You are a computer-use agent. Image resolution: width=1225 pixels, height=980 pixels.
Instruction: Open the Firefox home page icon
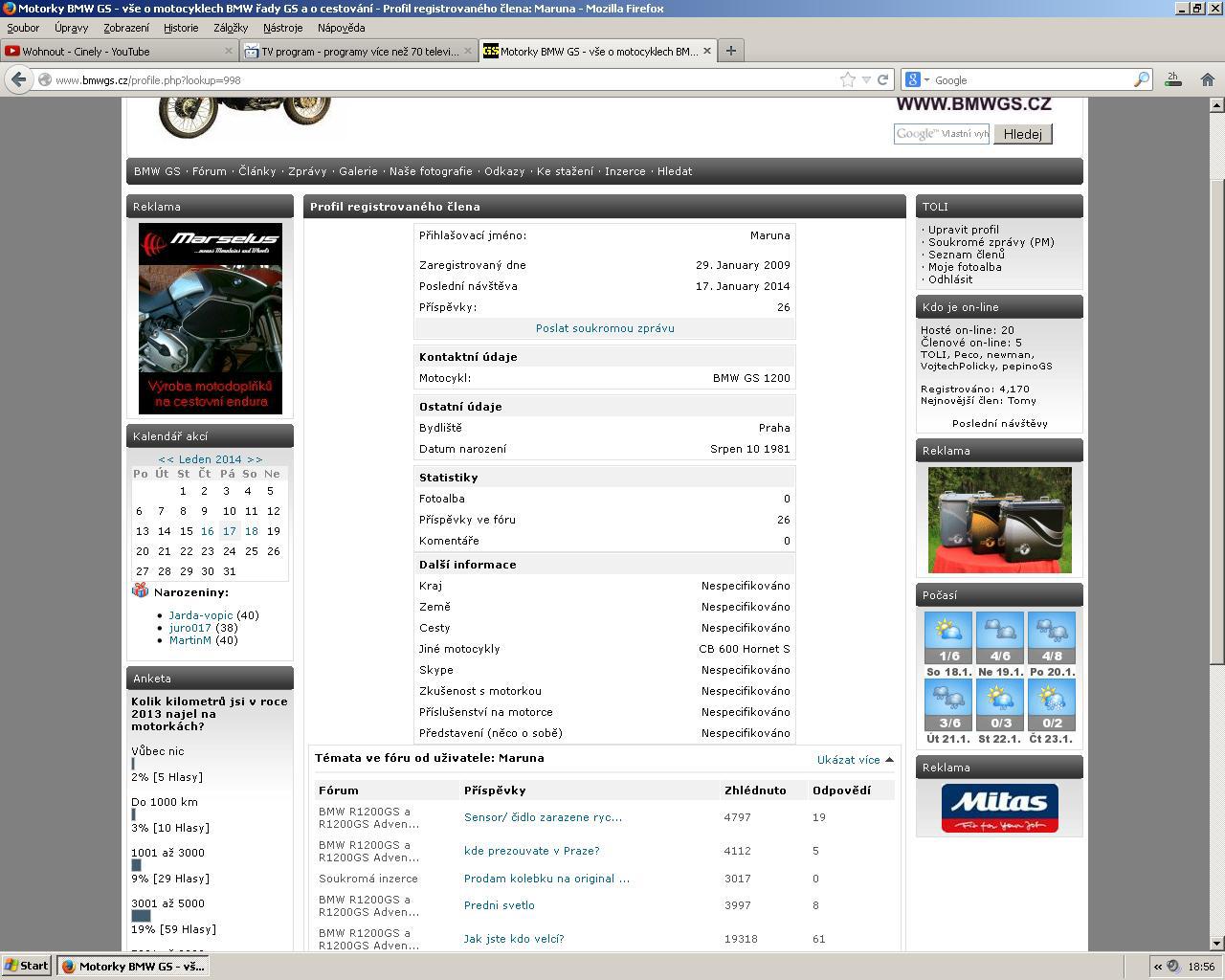pos(1208,79)
